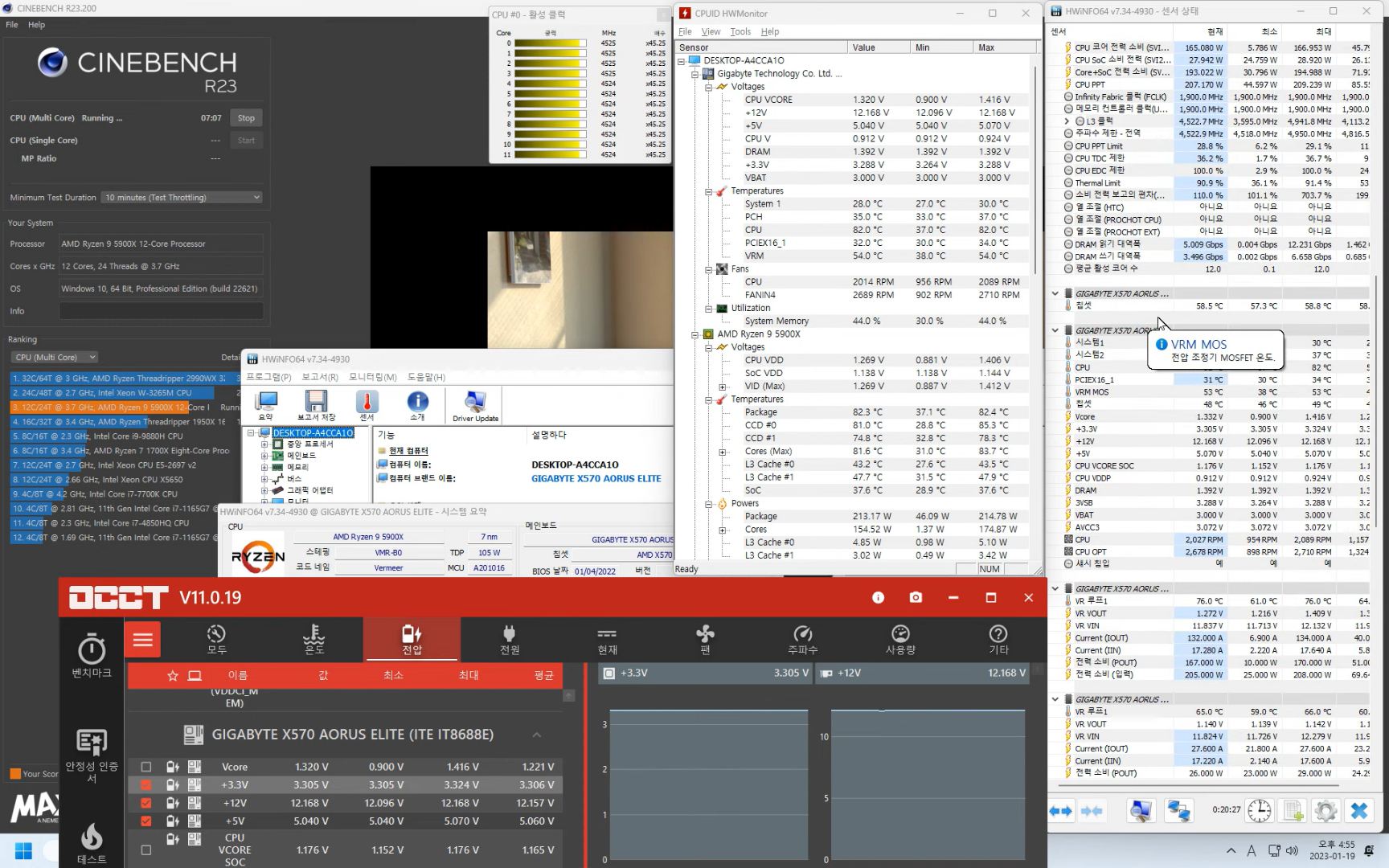
Task: Select DESKTOP-A4CCA1O in HWiNFO tree
Action: pyautogui.click(x=313, y=432)
